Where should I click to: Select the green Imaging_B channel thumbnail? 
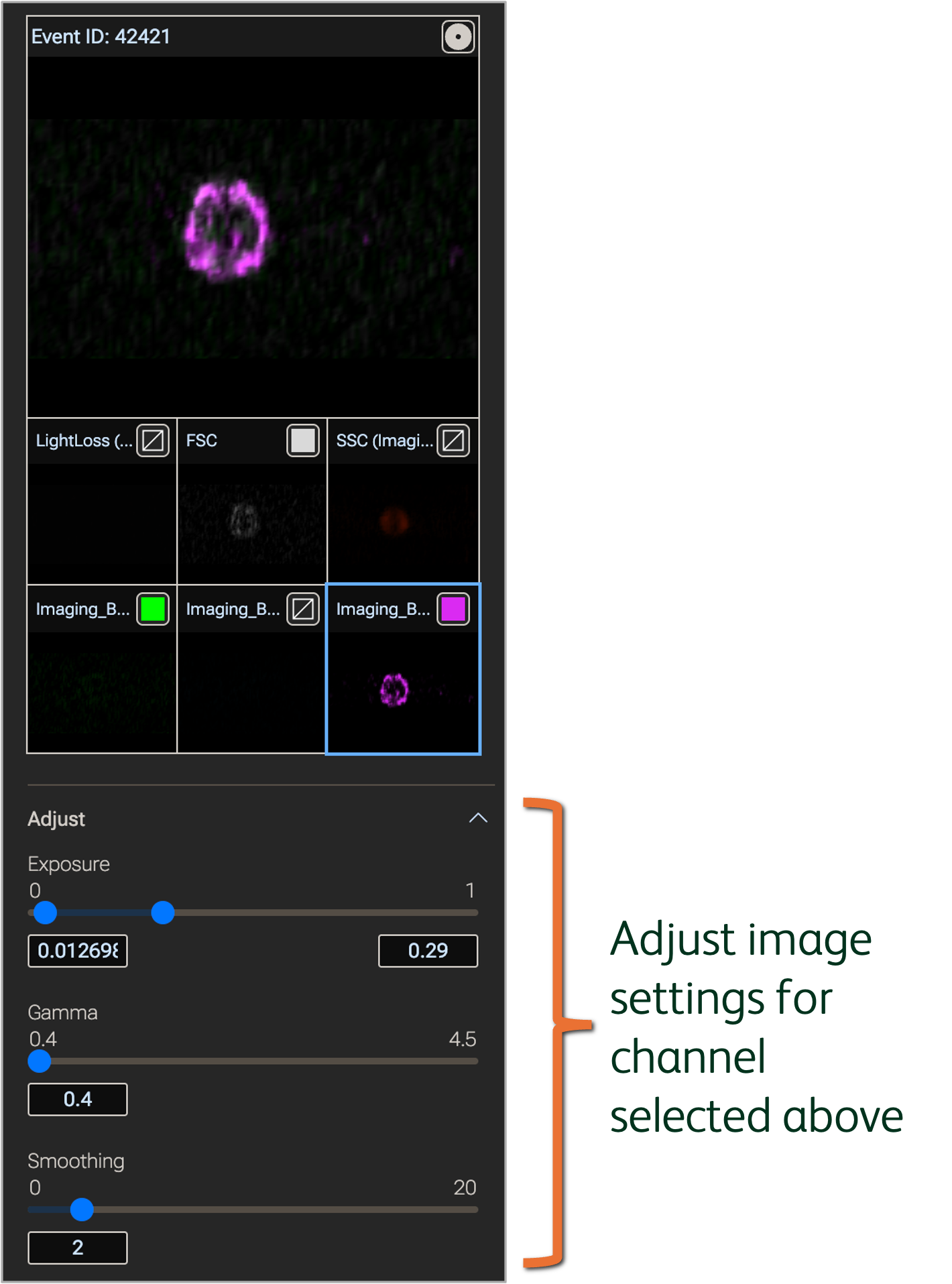[x=102, y=691]
